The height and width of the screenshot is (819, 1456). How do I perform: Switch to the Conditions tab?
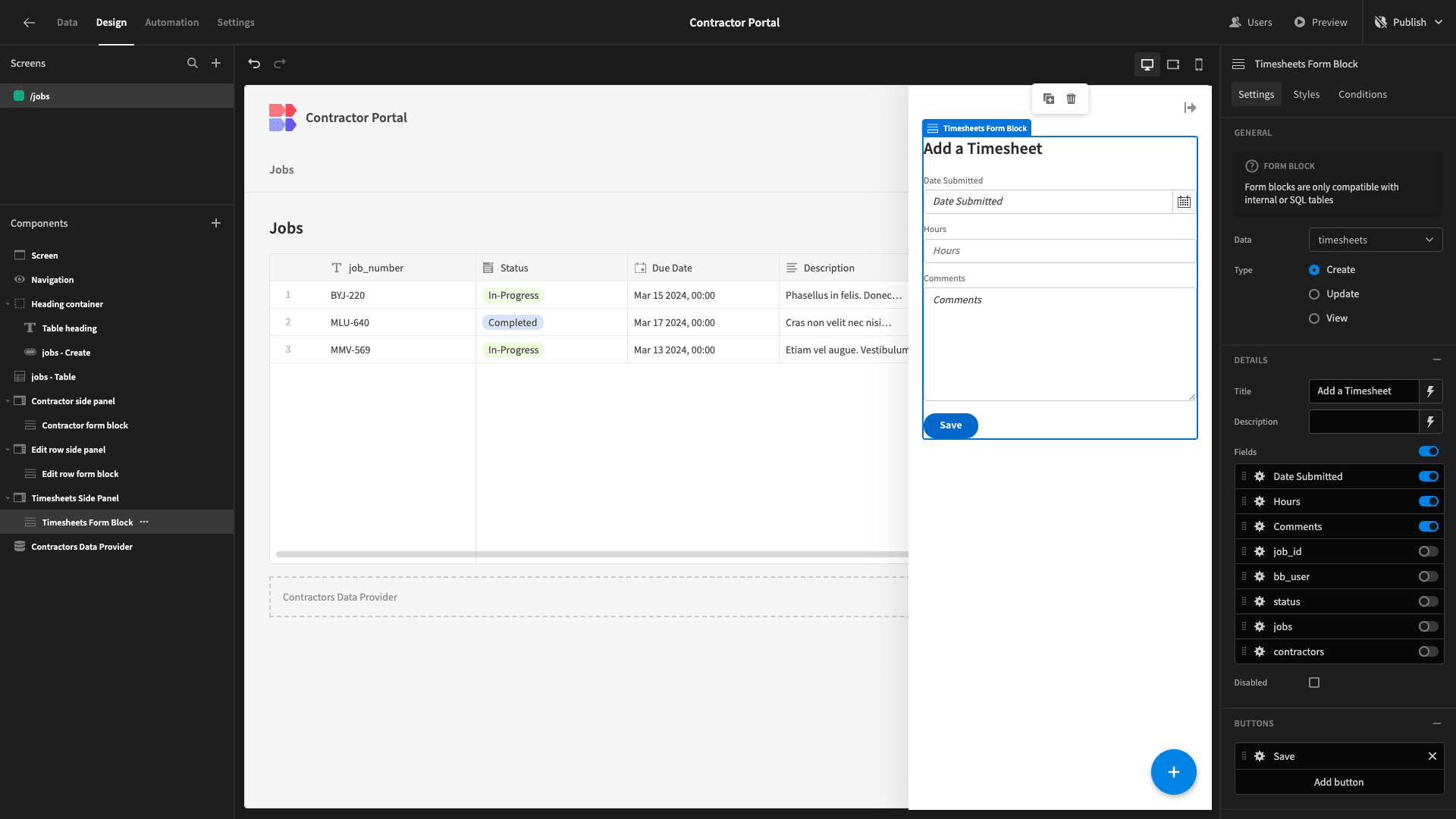tap(1363, 94)
